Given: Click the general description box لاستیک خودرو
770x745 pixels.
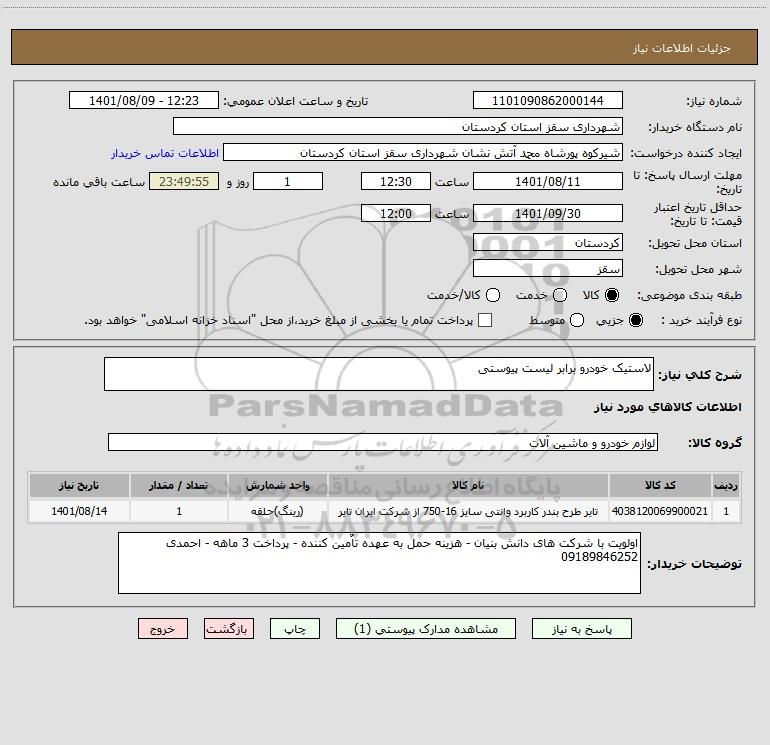Looking at the screenshot, I should (379, 374).
